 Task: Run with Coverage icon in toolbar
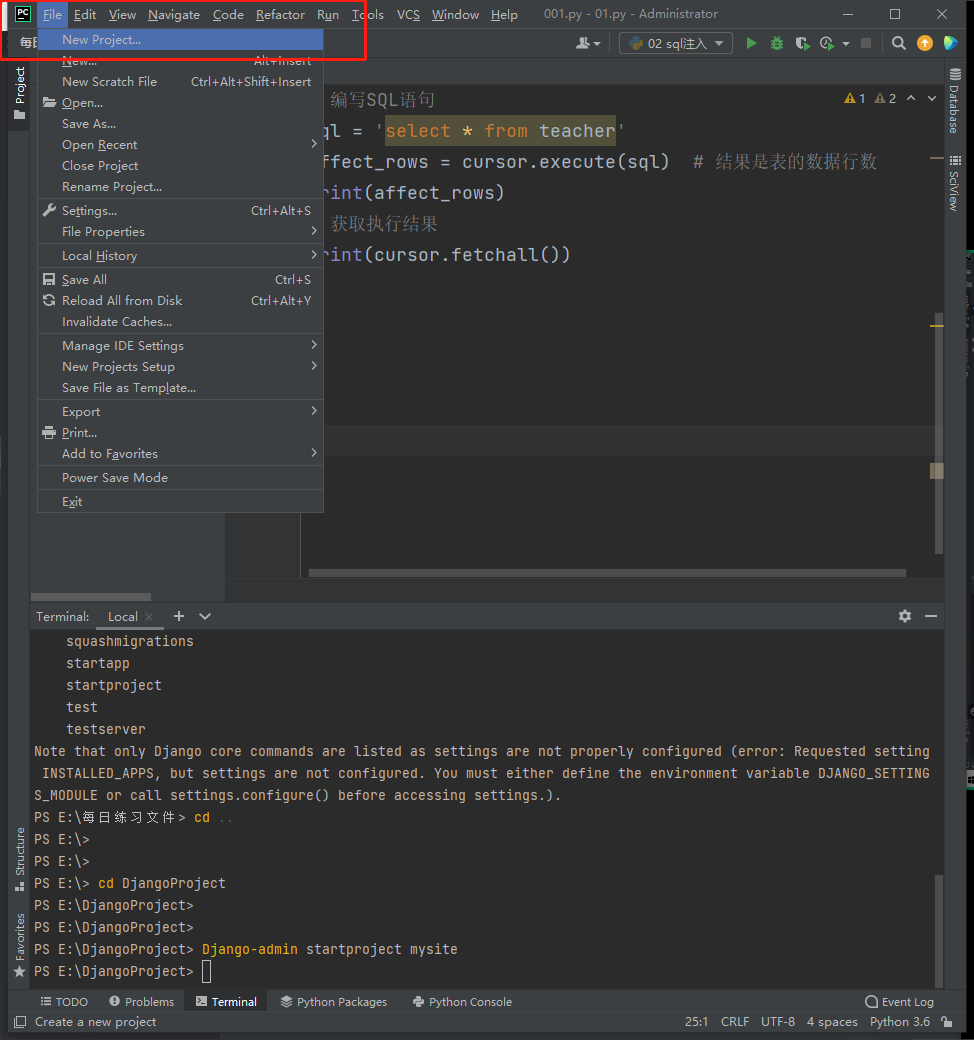802,44
